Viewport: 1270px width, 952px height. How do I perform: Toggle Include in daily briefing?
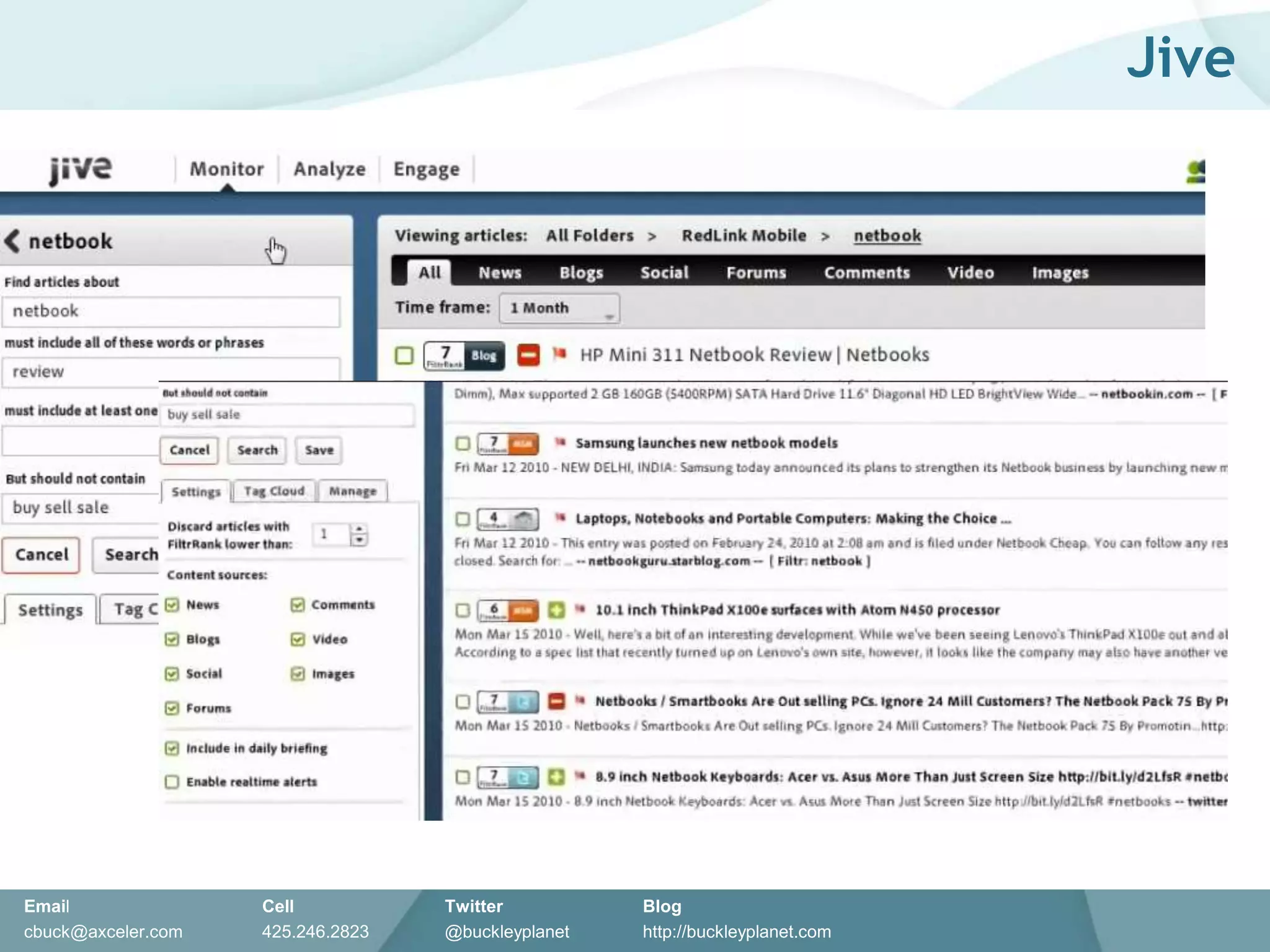point(172,748)
